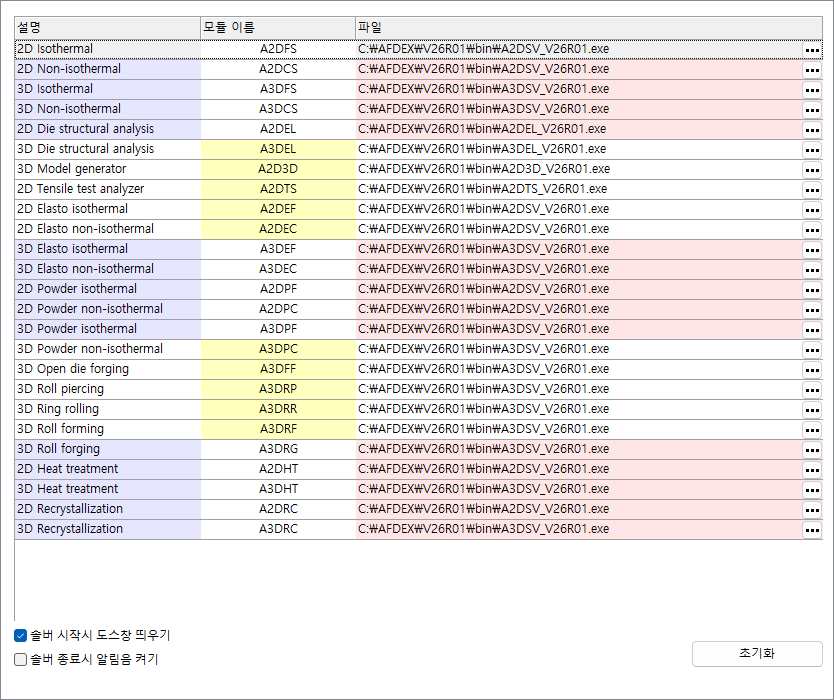Uncheck 솔버 시작시 도스창 띄우기 checkbox
Viewport: 834px width, 700px height.
click(20, 635)
